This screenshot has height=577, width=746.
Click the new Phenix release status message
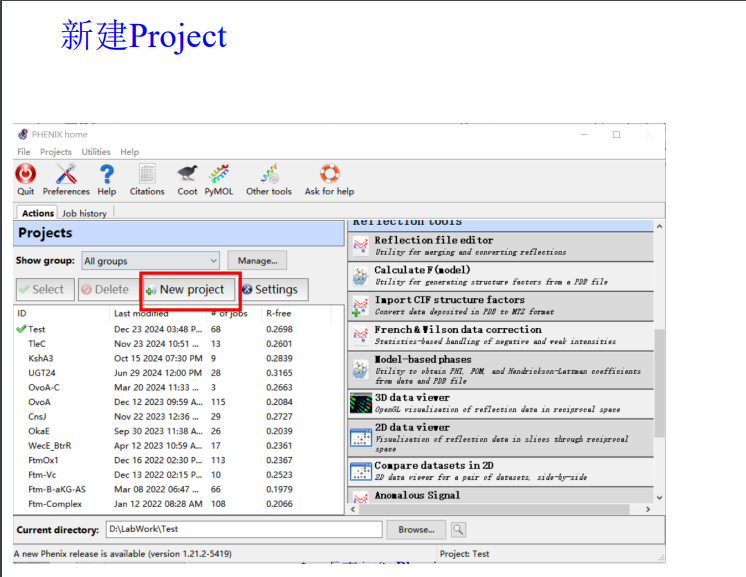click(x=123, y=554)
